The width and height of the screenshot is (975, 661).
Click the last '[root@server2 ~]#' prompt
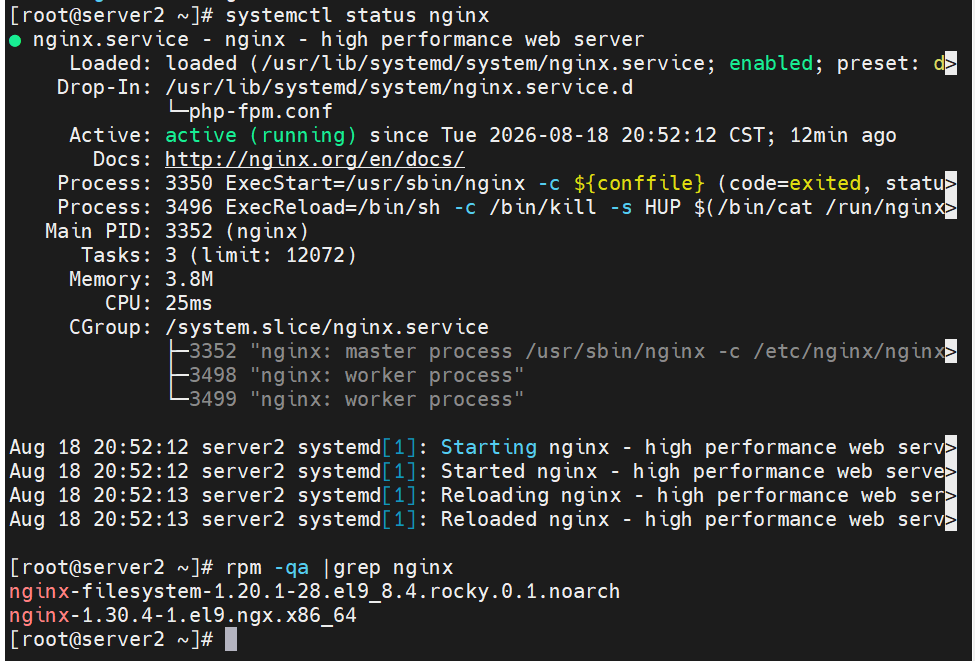point(111,639)
